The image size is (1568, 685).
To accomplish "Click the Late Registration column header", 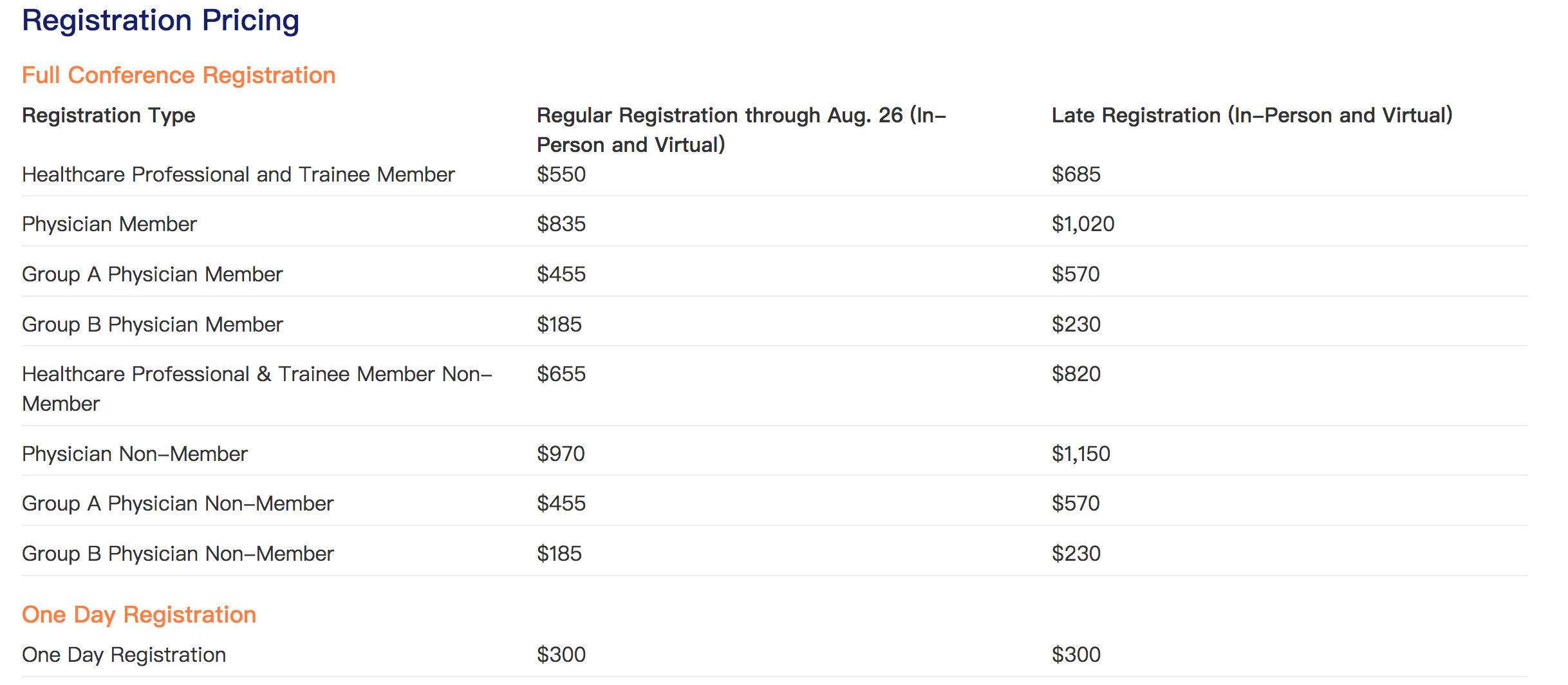I will 1252,115.
